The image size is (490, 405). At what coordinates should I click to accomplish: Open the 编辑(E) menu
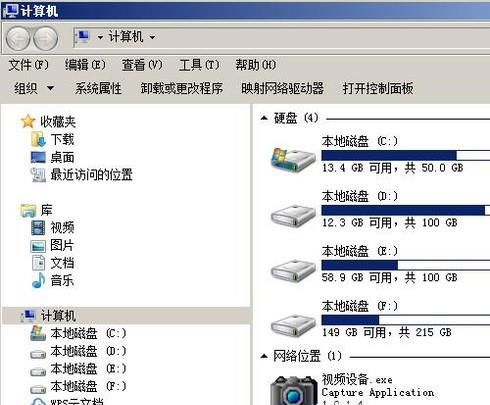85,65
